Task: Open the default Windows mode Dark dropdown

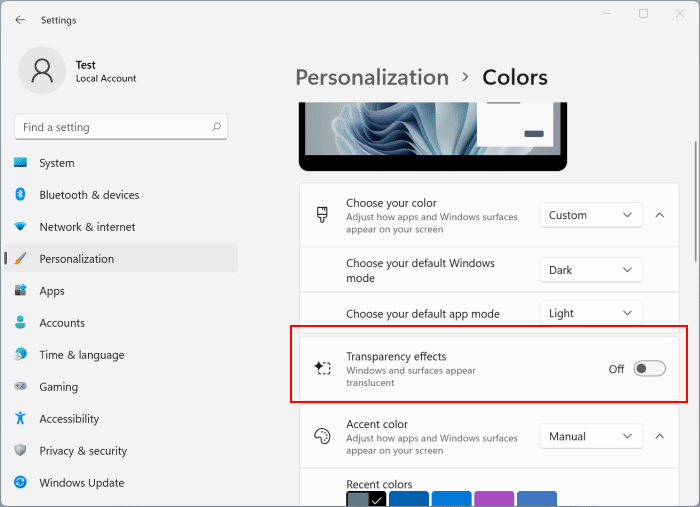Action: coord(591,270)
